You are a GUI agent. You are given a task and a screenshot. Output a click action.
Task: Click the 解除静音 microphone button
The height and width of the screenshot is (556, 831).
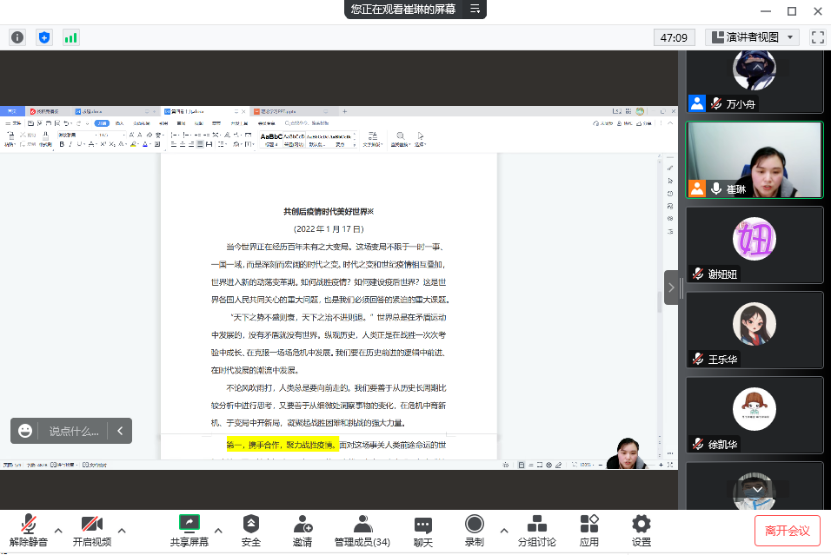click(x=29, y=530)
